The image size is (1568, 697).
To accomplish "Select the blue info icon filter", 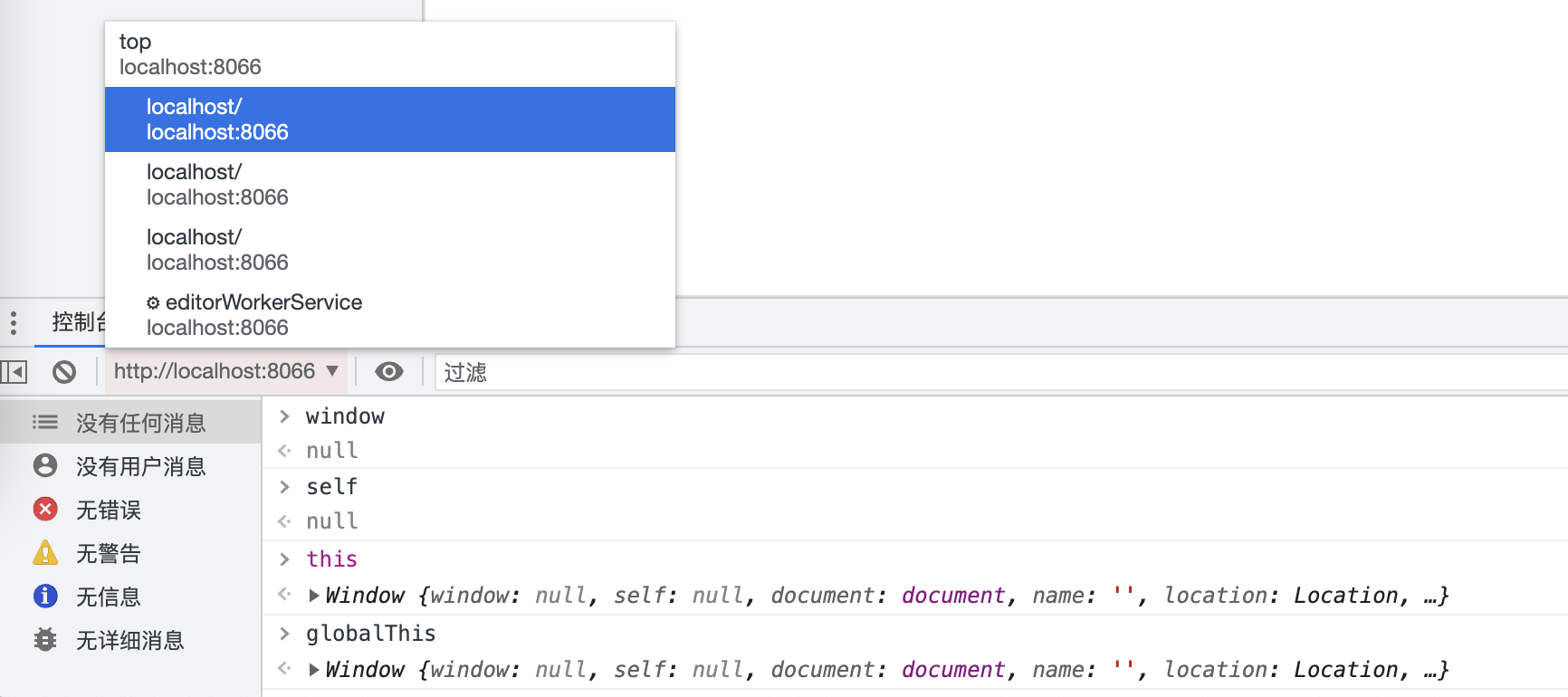I will (45, 597).
